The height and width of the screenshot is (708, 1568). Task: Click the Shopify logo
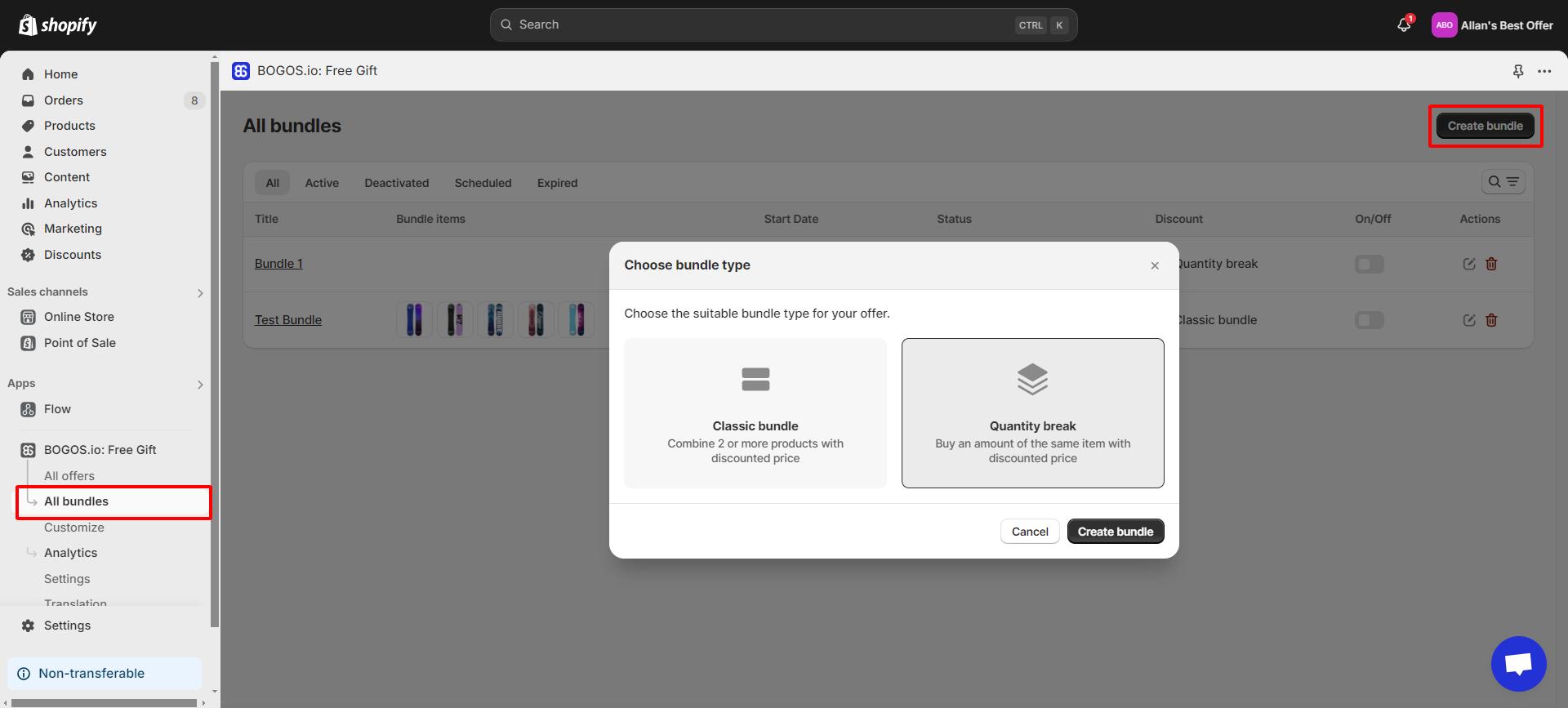pyautogui.click(x=57, y=25)
